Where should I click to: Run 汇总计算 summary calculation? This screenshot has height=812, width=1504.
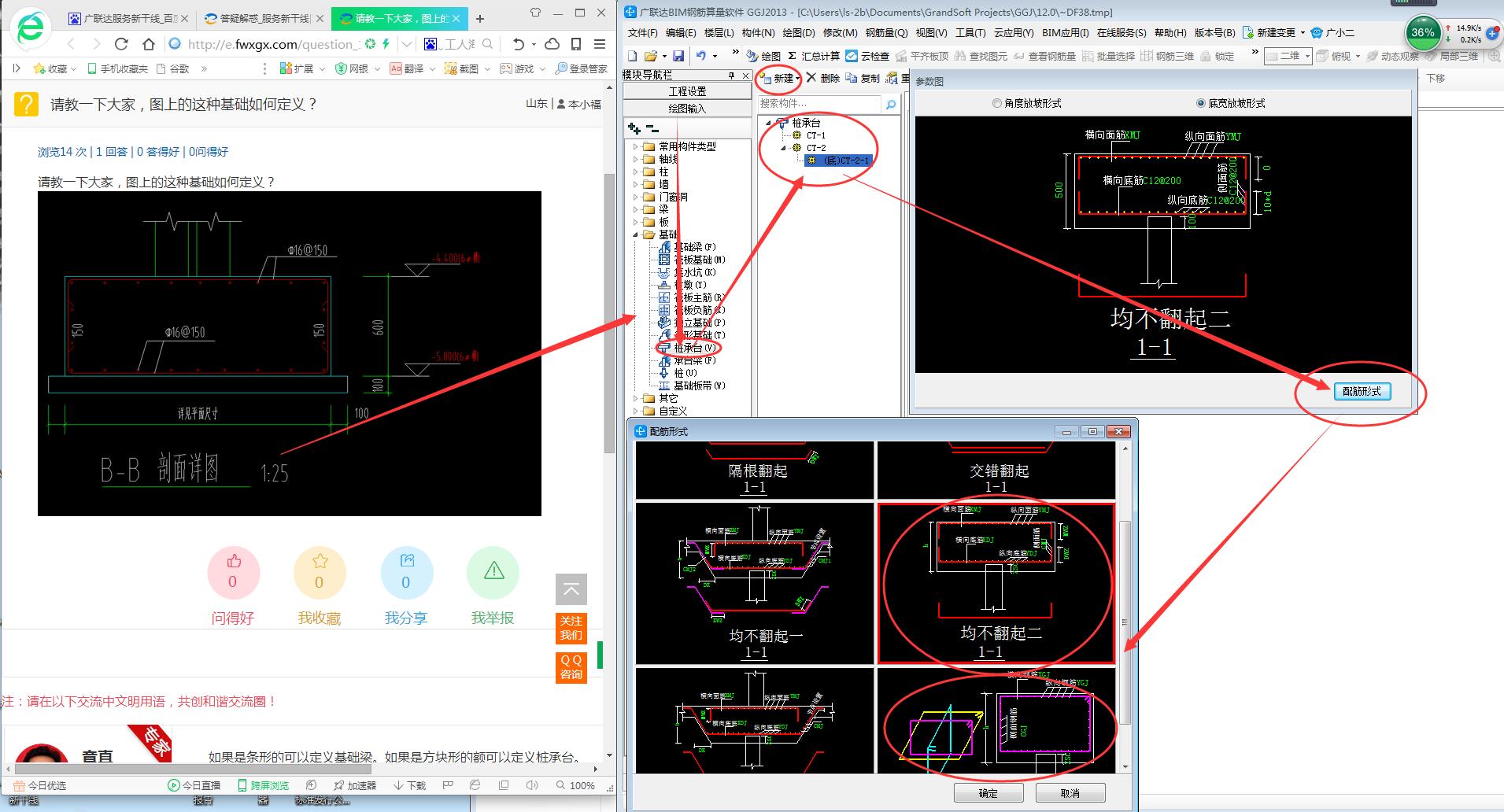click(x=814, y=56)
